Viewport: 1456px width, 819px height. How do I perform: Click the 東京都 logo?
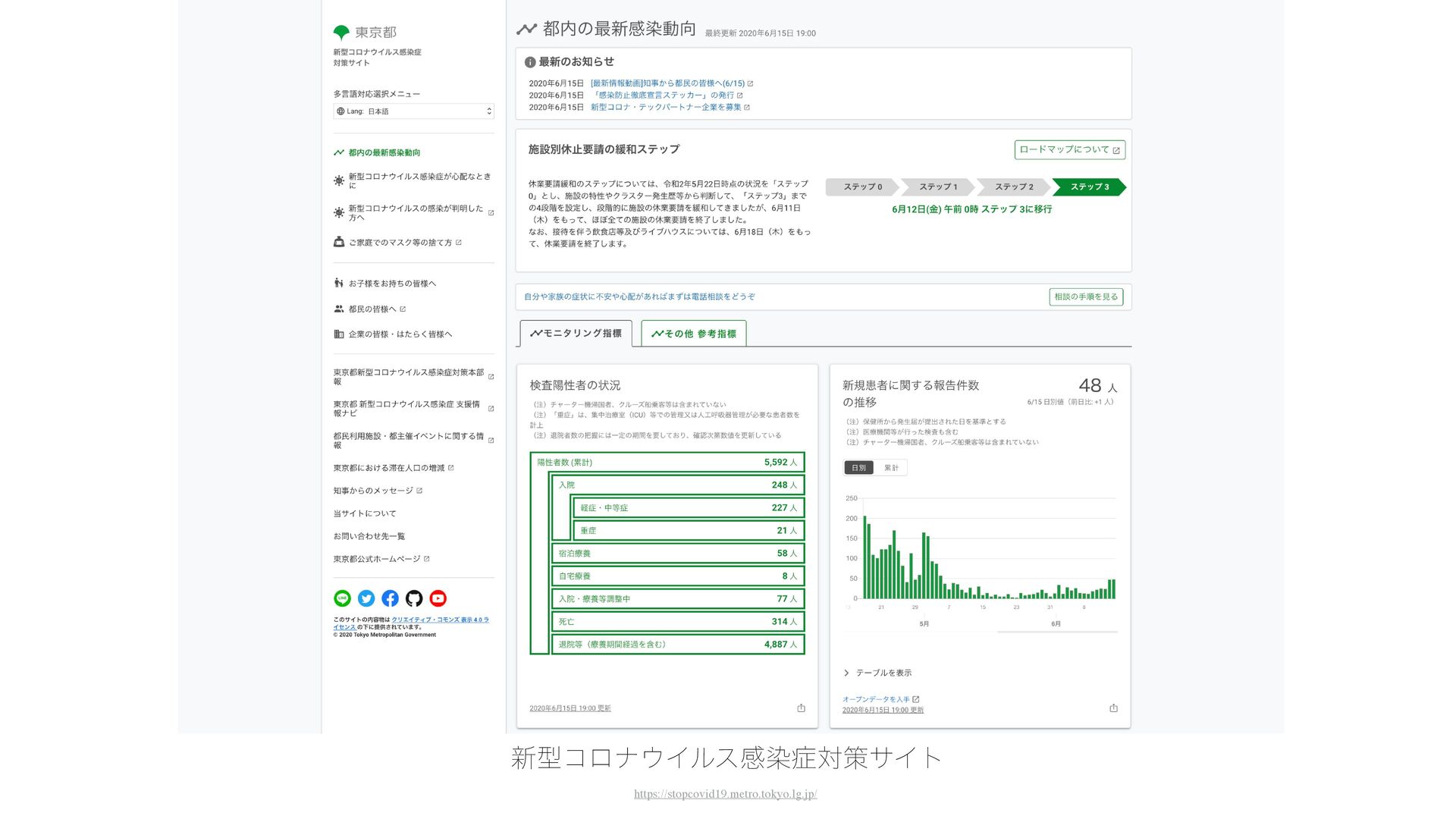pyautogui.click(x=365, y=33)
